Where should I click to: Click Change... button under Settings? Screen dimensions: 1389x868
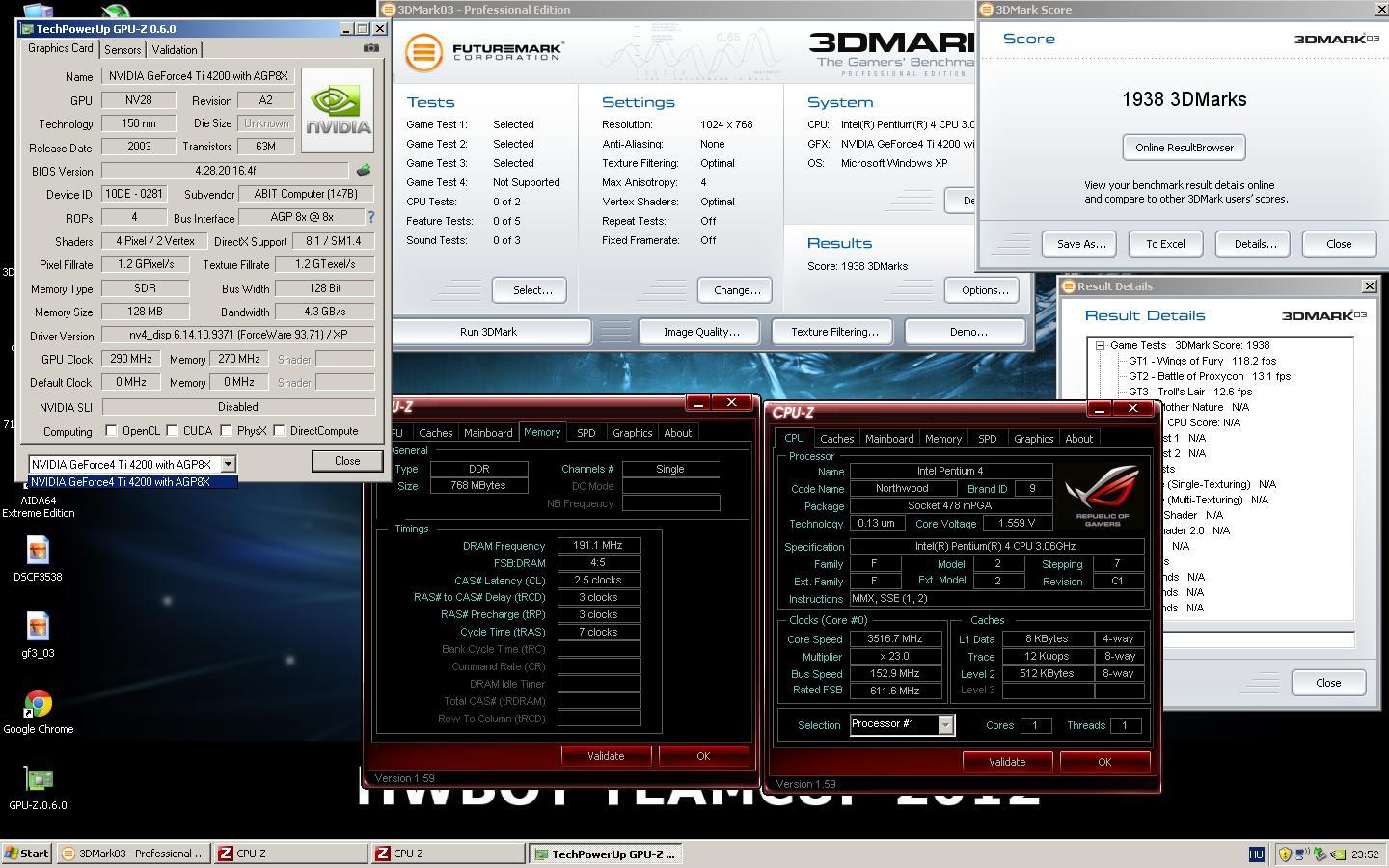click(x=736, y=290)
